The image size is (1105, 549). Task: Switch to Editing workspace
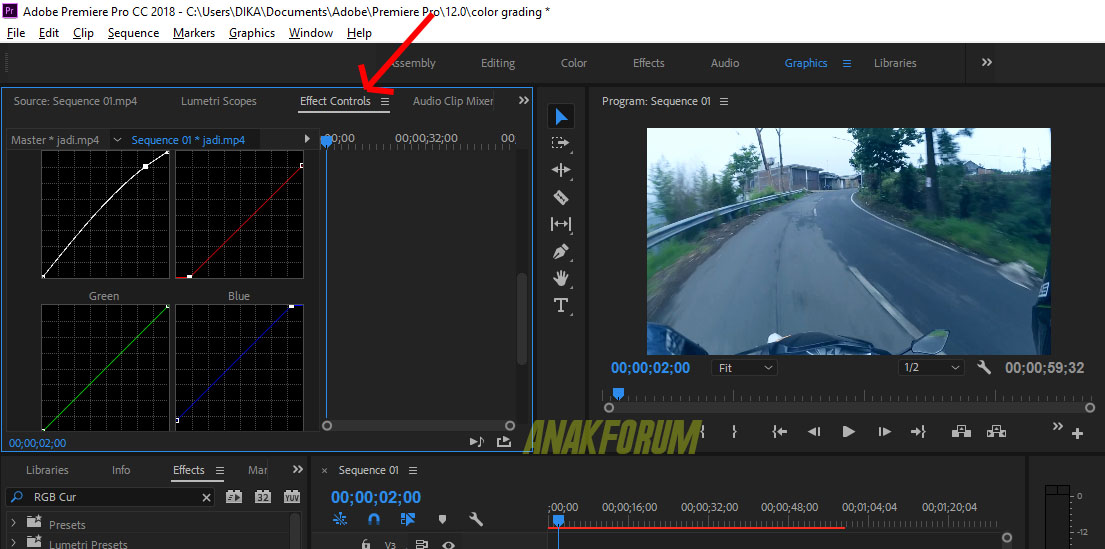(498, 63)
